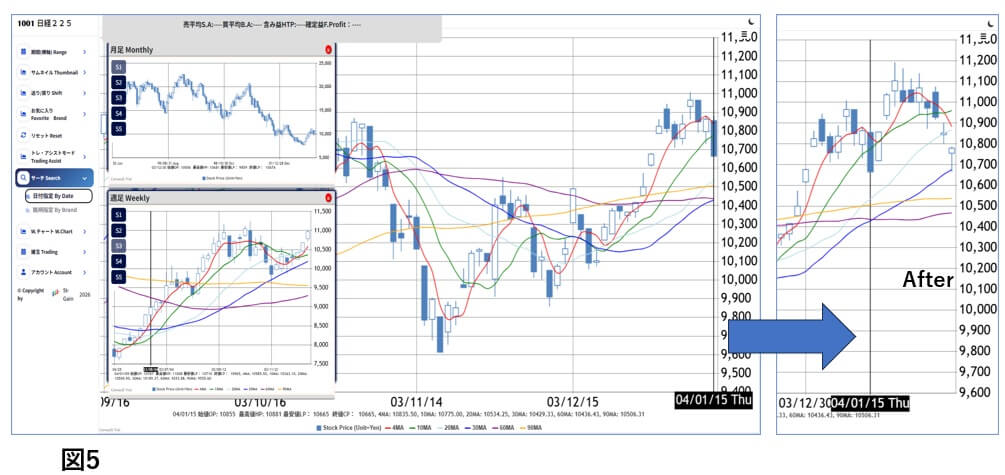Image resolution: width=1005 pixels, height=475 pixels.
Task: Select リセット Reset in sidebar
Action: 46,136
